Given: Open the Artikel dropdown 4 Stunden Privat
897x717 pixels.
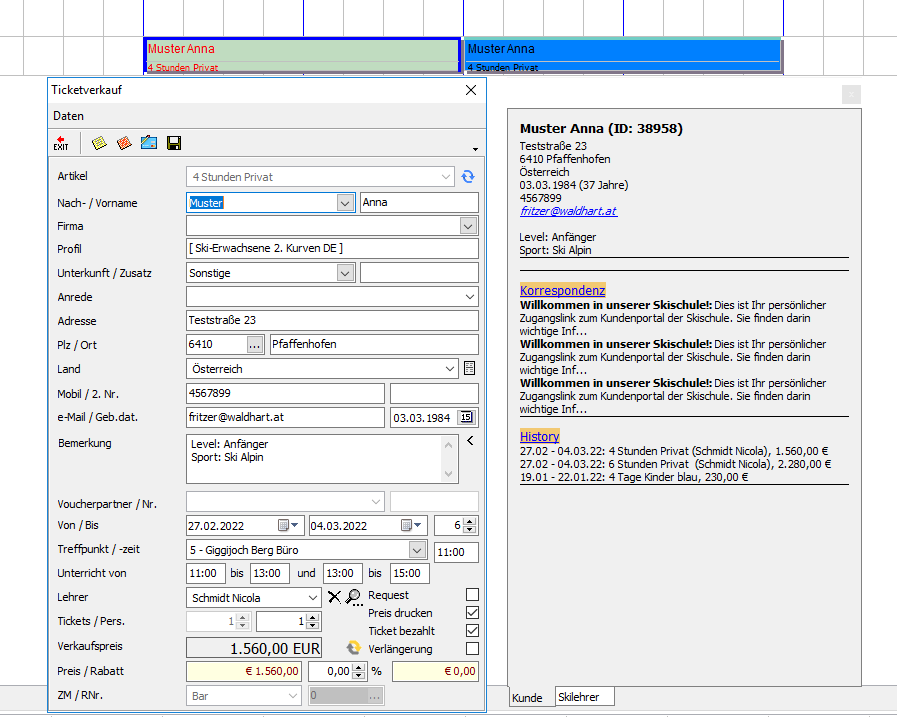Looking at the screenshot, I should [x=446, y=177].
